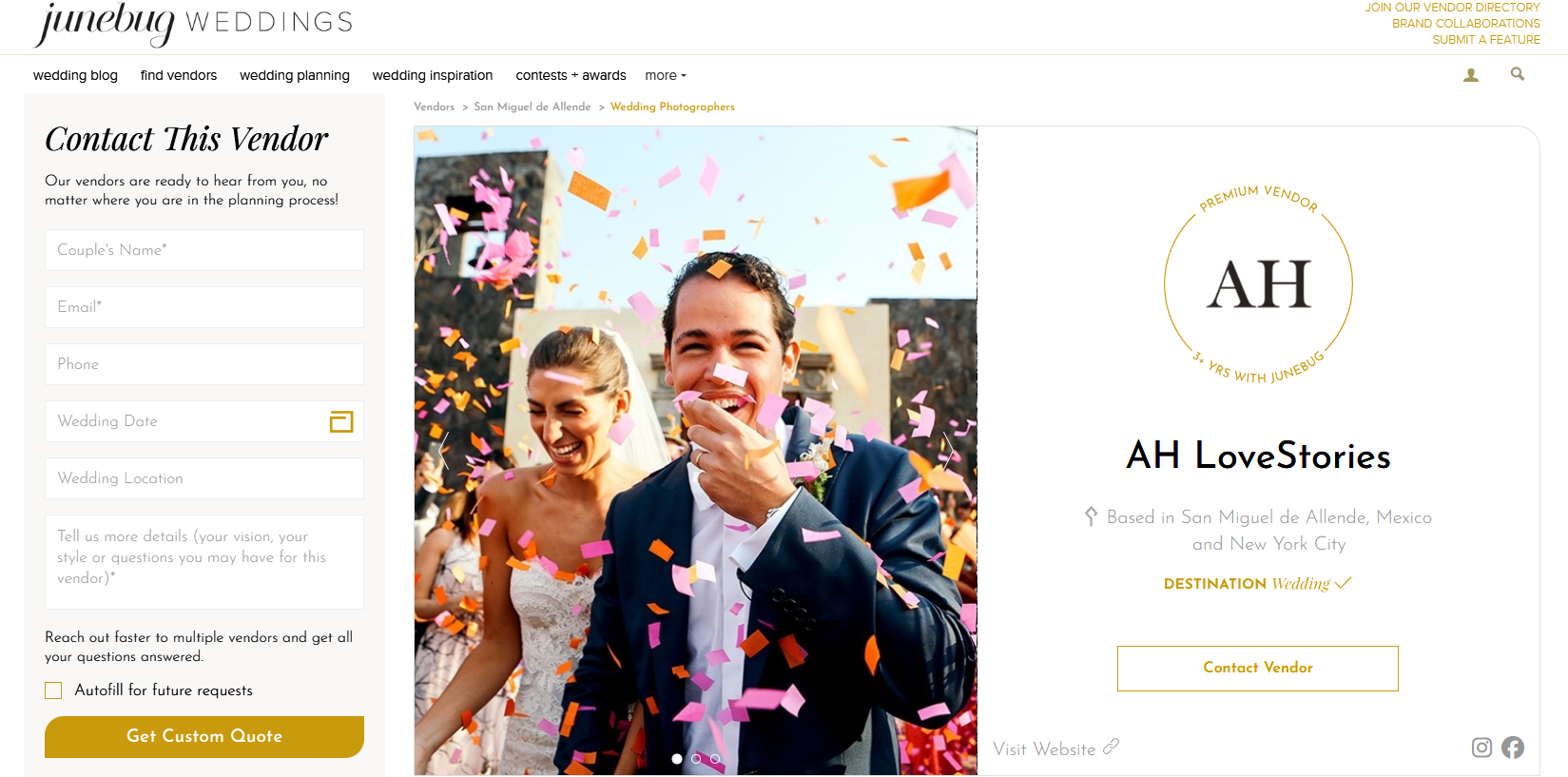The height and width of the screenshot is (777, 1568).
Task: Open the San Miguel de Allende breadcrumb
Action: (532, 107)
